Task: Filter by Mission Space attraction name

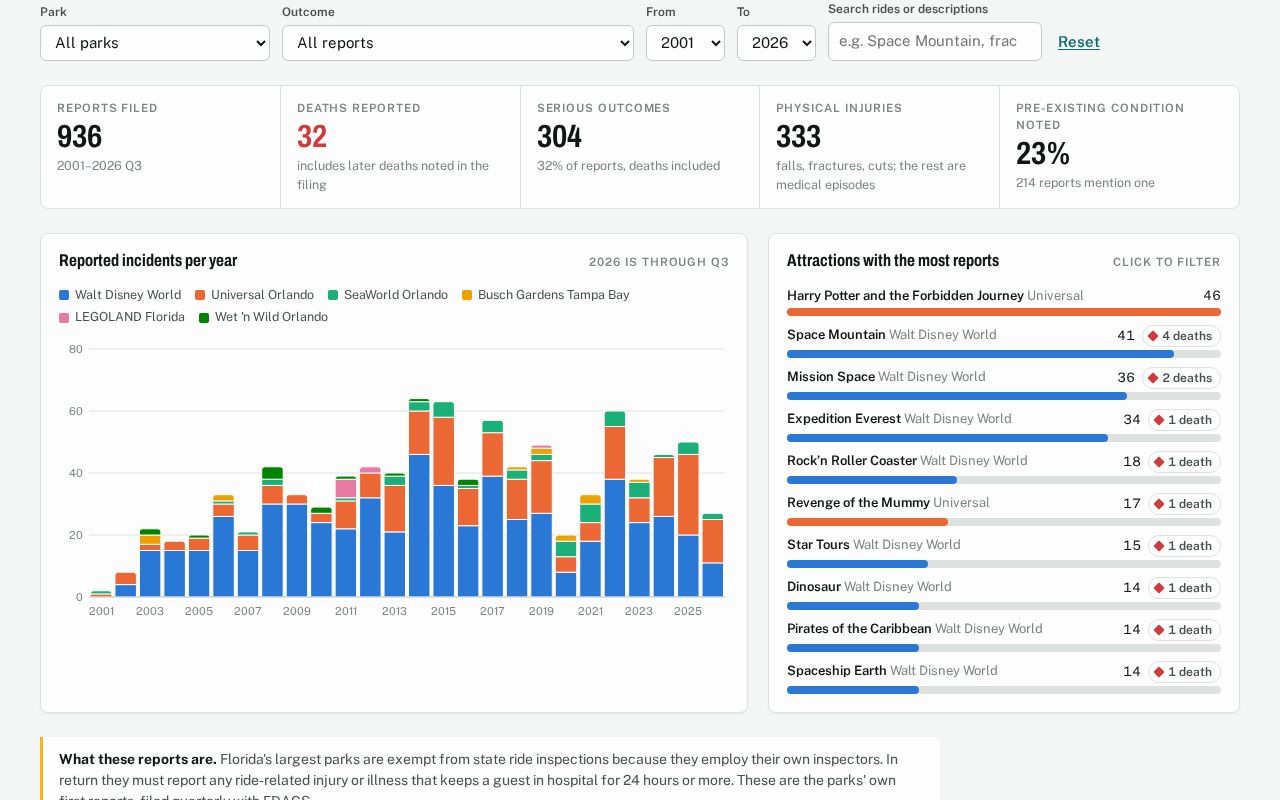Action: pyautogui.click(x=831, y=377)
